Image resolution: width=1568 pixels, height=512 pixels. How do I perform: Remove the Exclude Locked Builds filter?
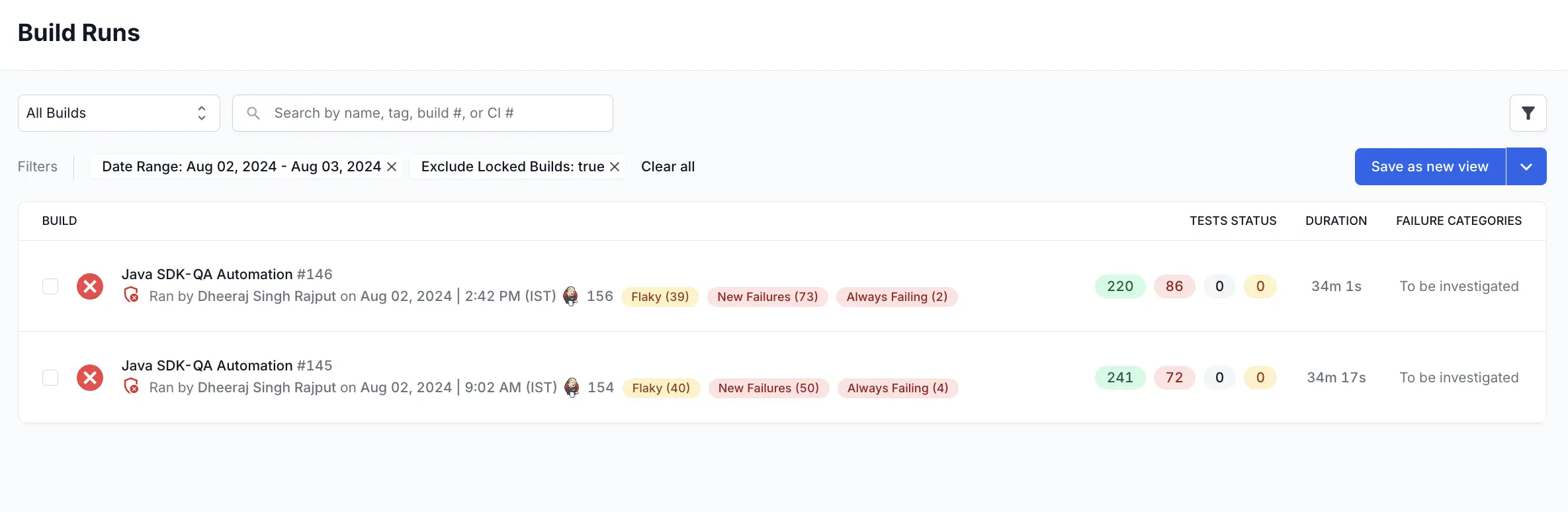pyautogui.click(x=615, y=167)
